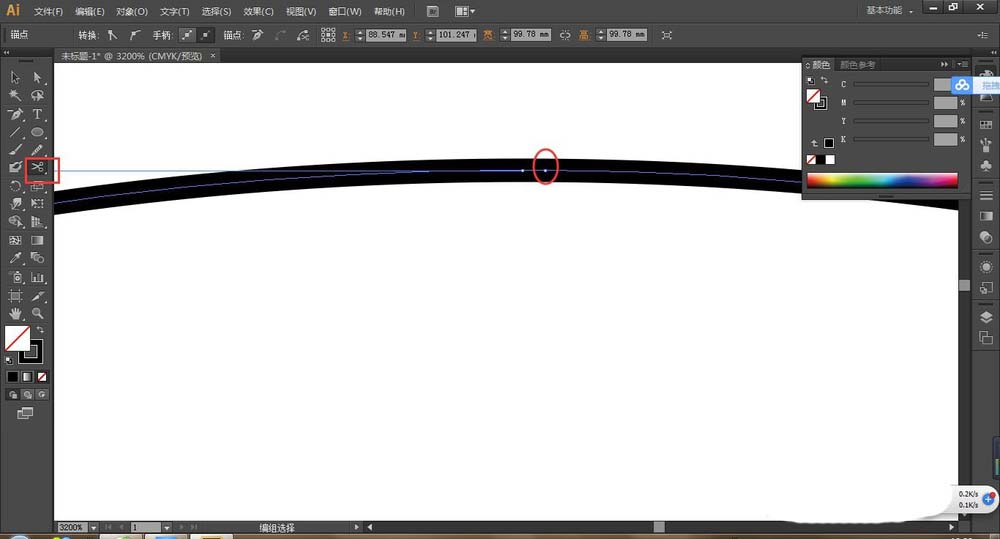Toggle show handles for multiple anchors
Image resolution: width=1000 pixels, height=539 pixels.
(x=187, y=35)
